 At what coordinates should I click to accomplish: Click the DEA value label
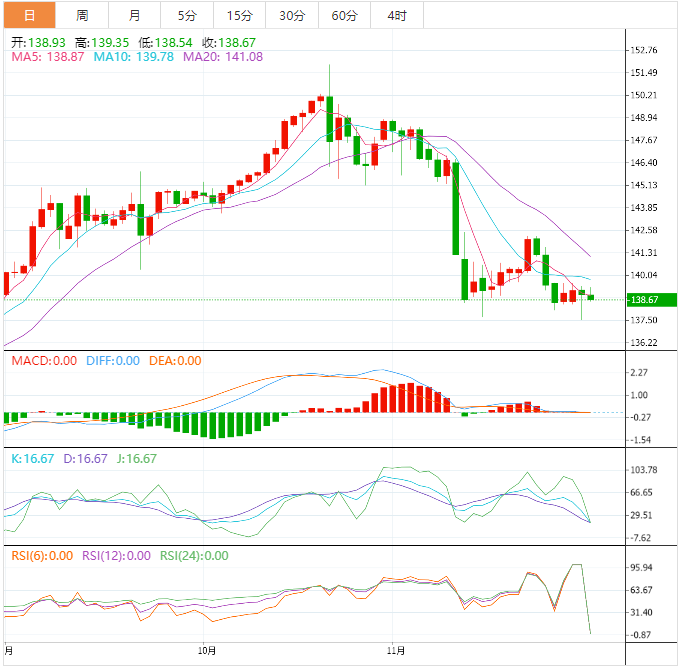(x=175, y=361)
